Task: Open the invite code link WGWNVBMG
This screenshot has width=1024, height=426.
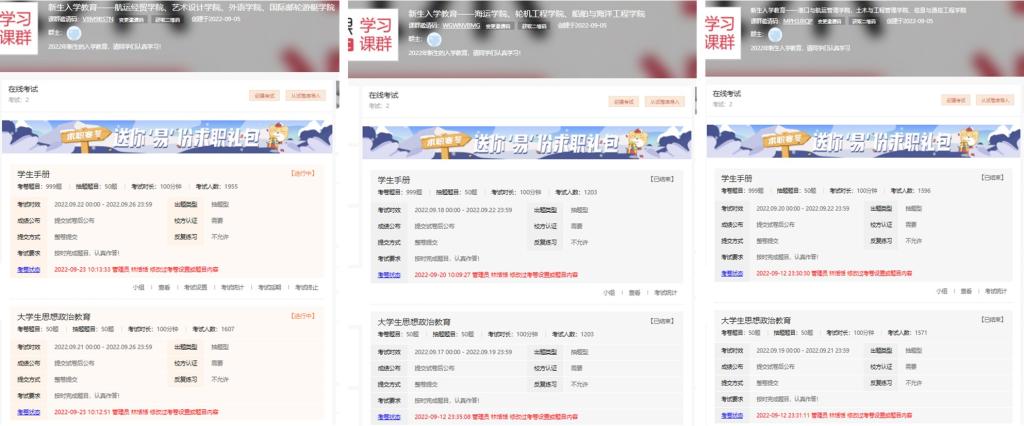Action: pyautogui.click(x=445, y=25)
